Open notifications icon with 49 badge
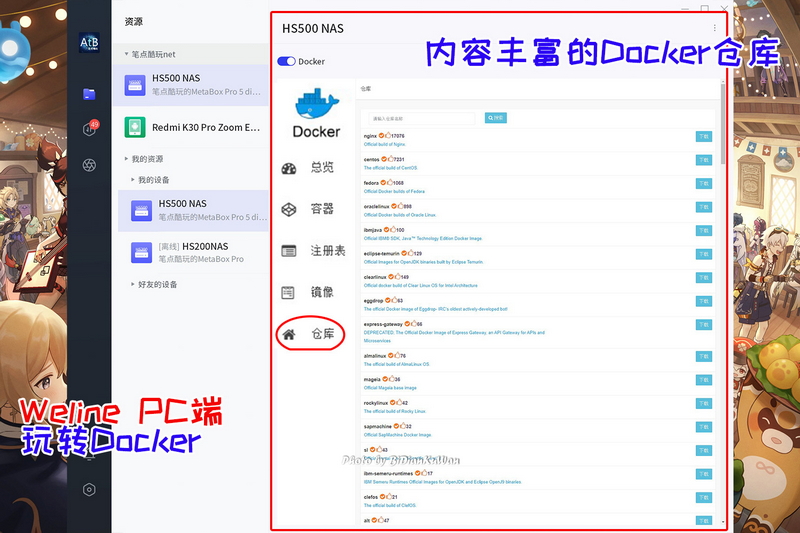 click(x=90, y=128)
